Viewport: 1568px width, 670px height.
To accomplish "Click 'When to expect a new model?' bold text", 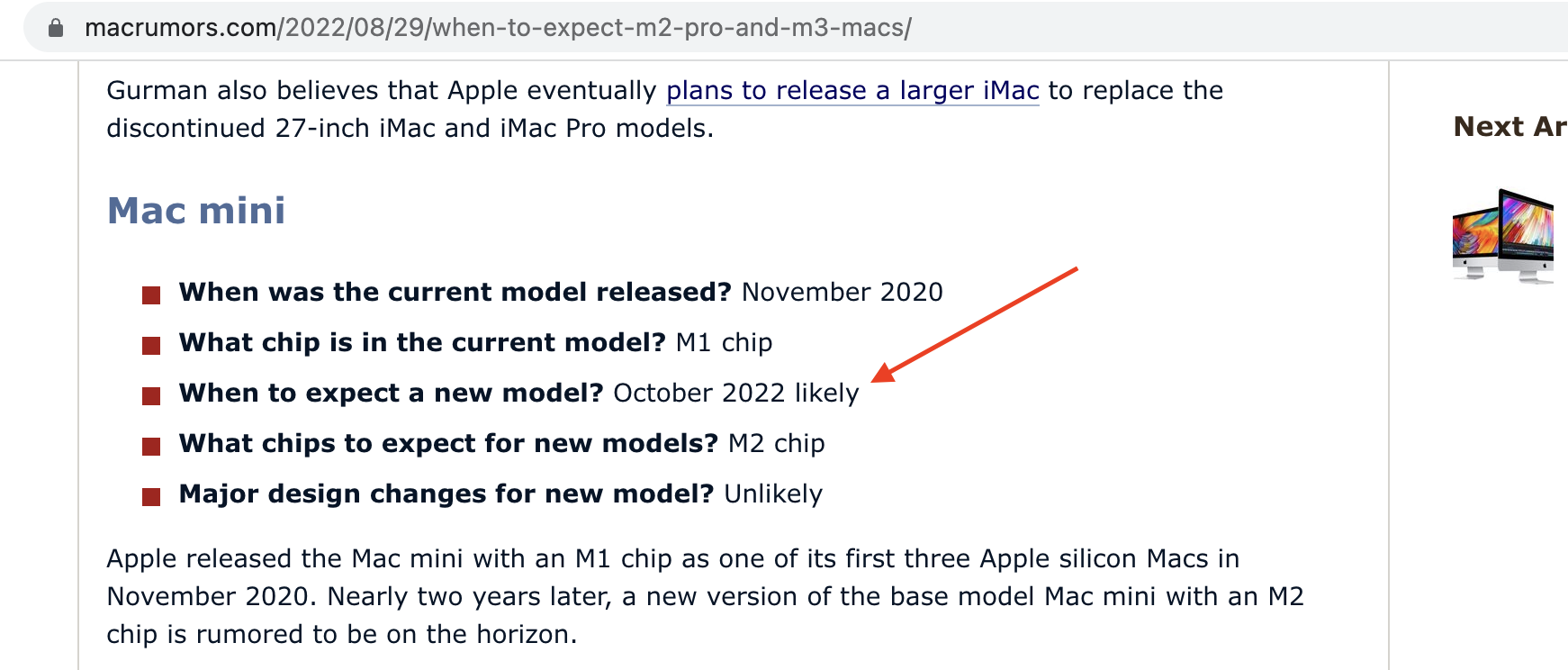I will point(392,394).
